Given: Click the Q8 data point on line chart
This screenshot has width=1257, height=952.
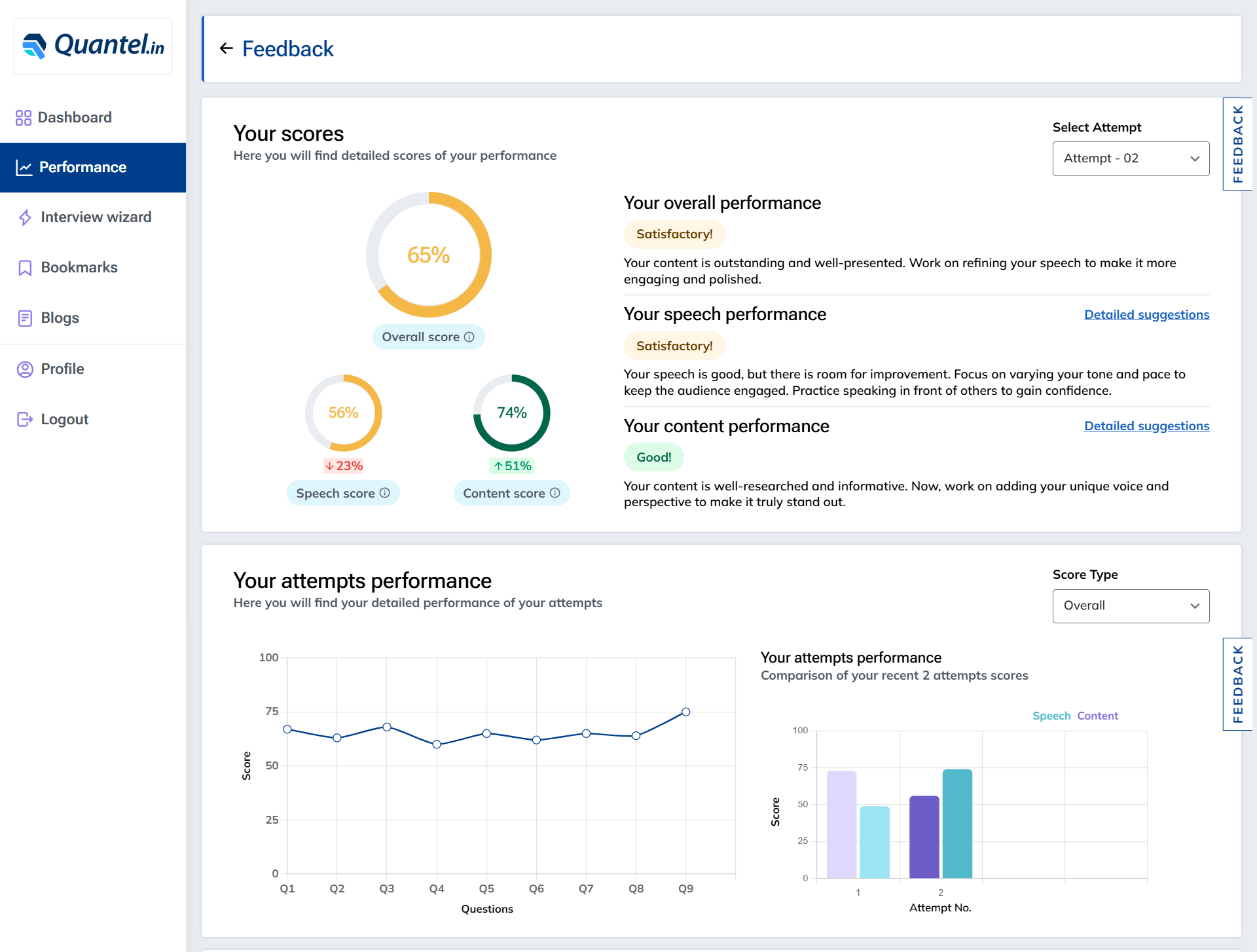Looking at the screenshot, I should coord(636,735).
